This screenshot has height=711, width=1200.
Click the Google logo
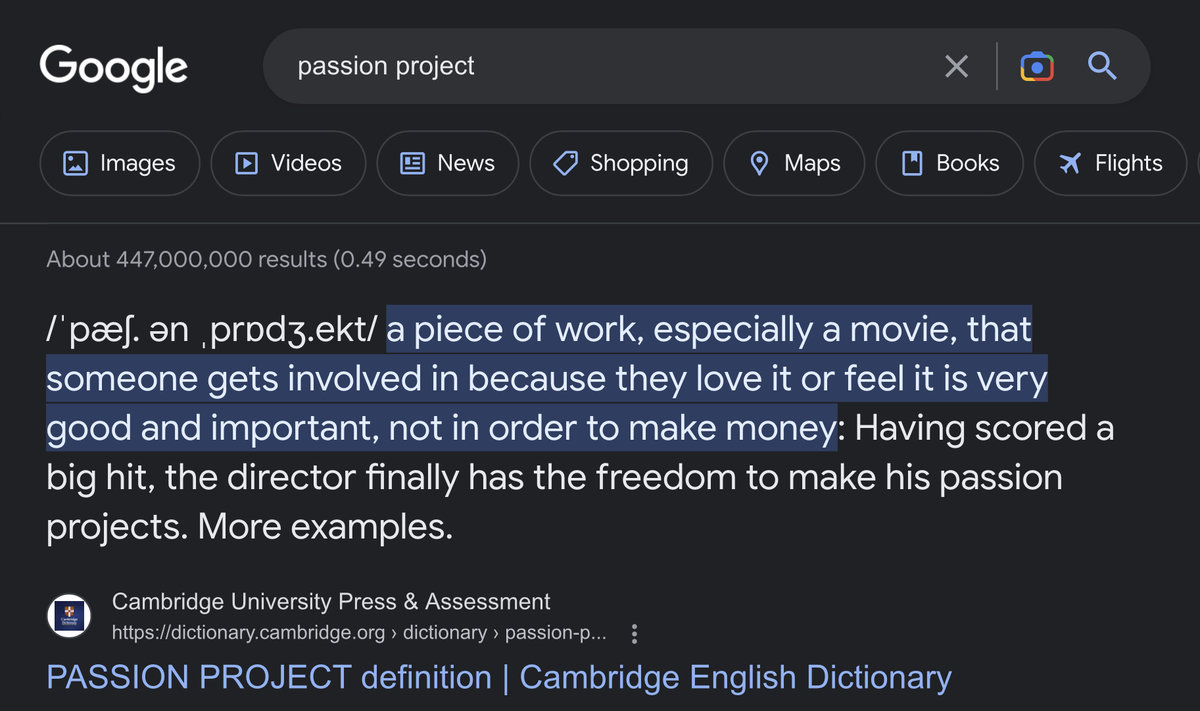(113, 67)
